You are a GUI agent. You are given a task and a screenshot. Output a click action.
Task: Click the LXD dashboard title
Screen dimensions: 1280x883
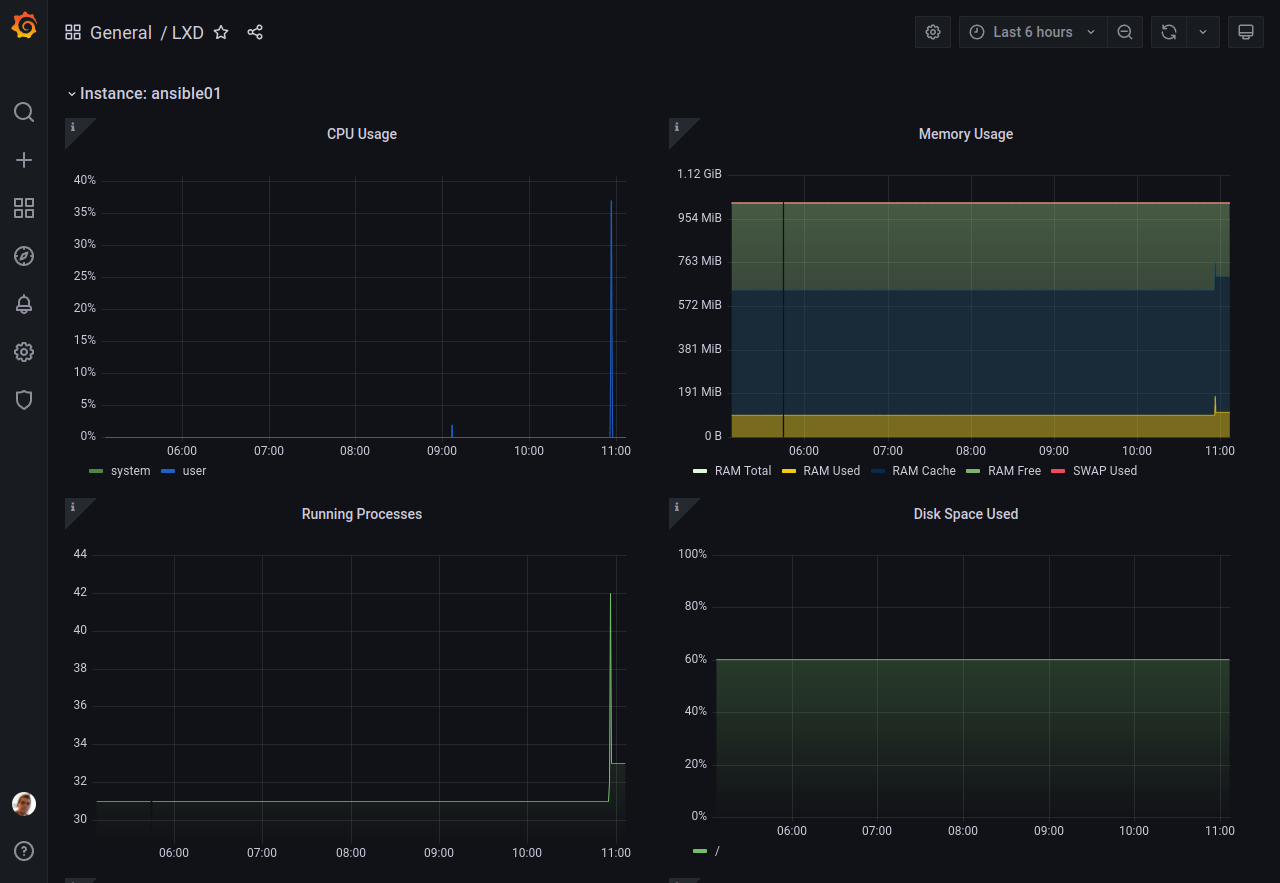tap(188, 32)
